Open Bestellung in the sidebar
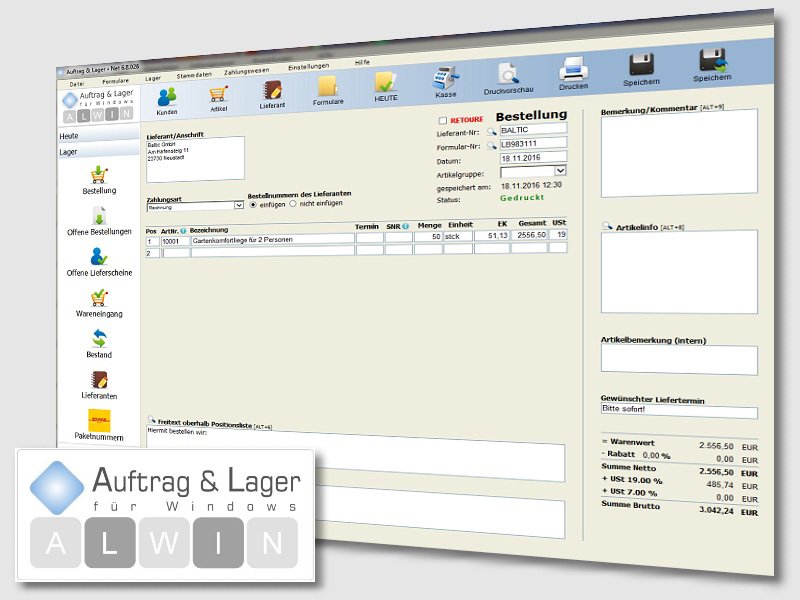800x600 pixels. [99, 180]
